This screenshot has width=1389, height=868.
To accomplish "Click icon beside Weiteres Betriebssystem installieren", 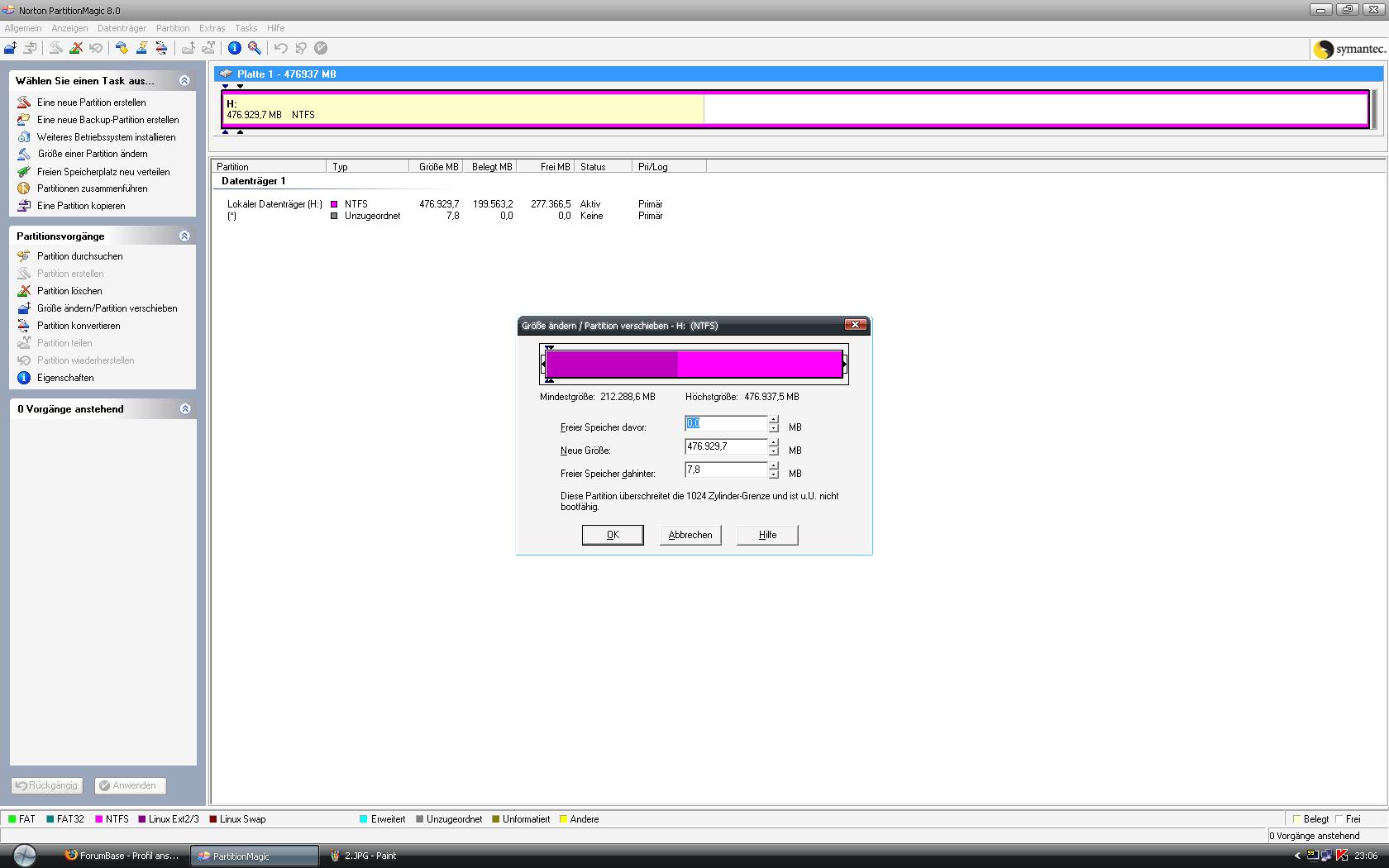I will click(x=24, y=136).
